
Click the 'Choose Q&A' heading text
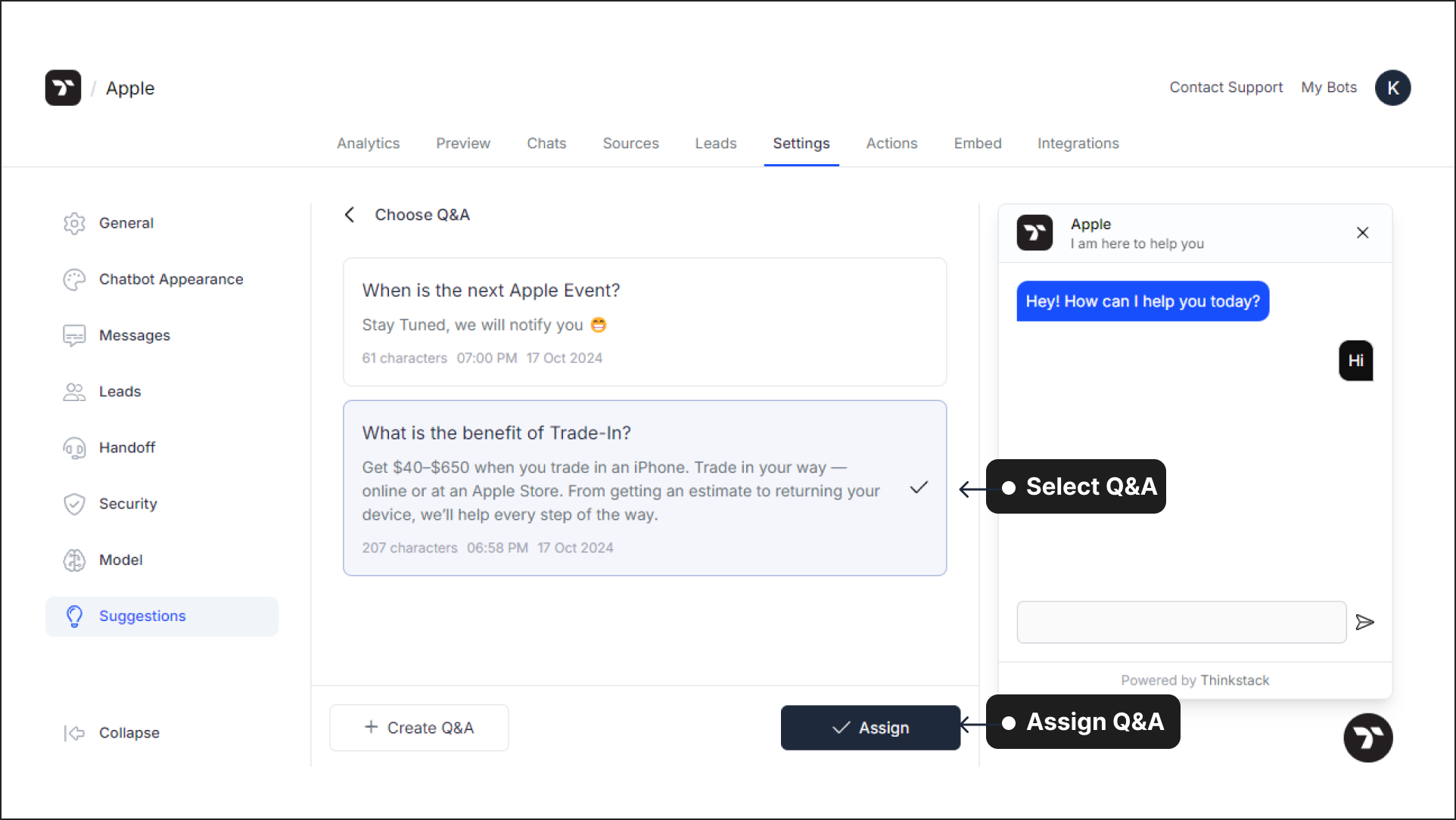422,215
